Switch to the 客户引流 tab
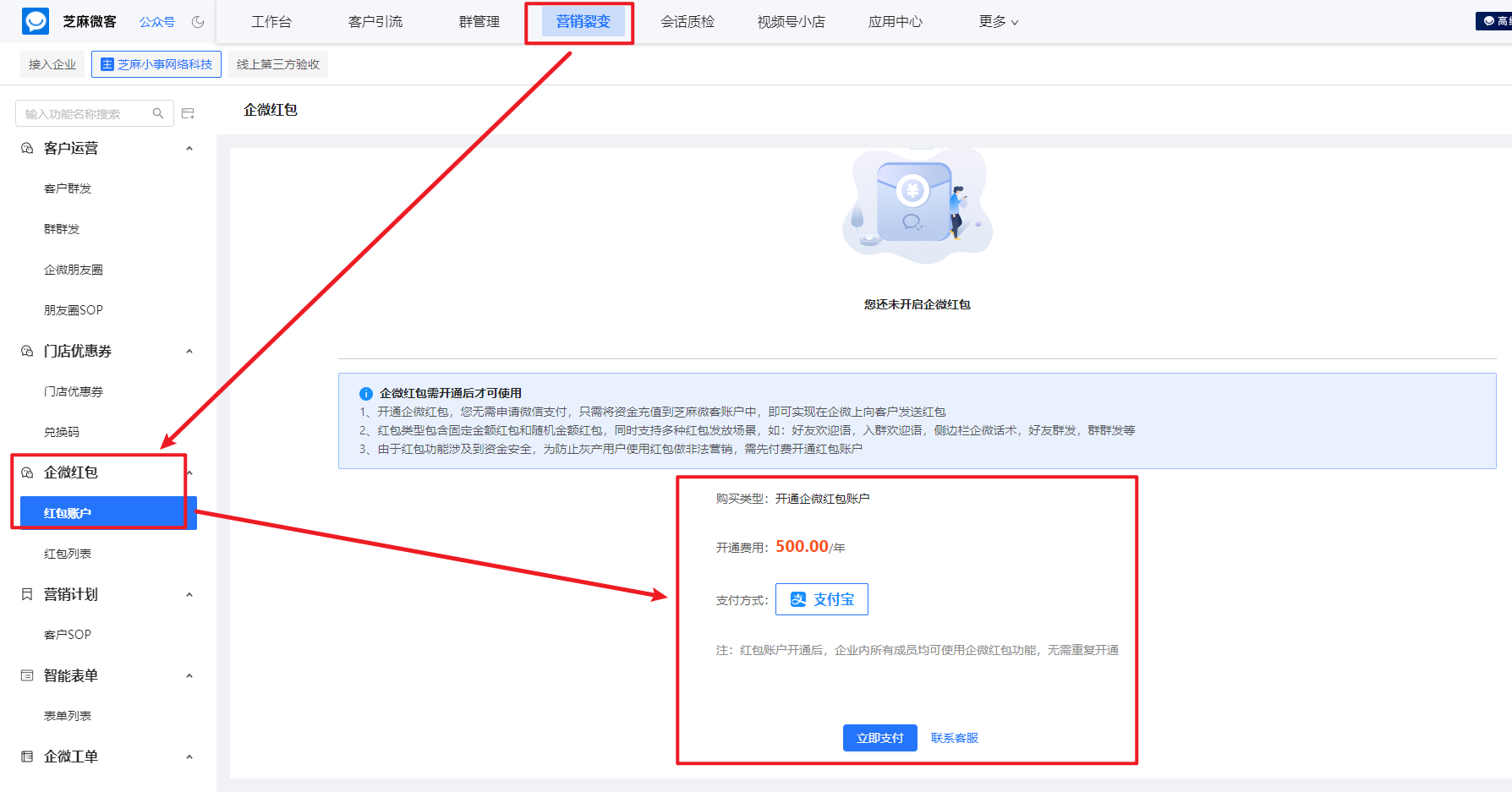The height and width of the screenshot is (792, 1512). pyautogui.click(x=375, y=22)
